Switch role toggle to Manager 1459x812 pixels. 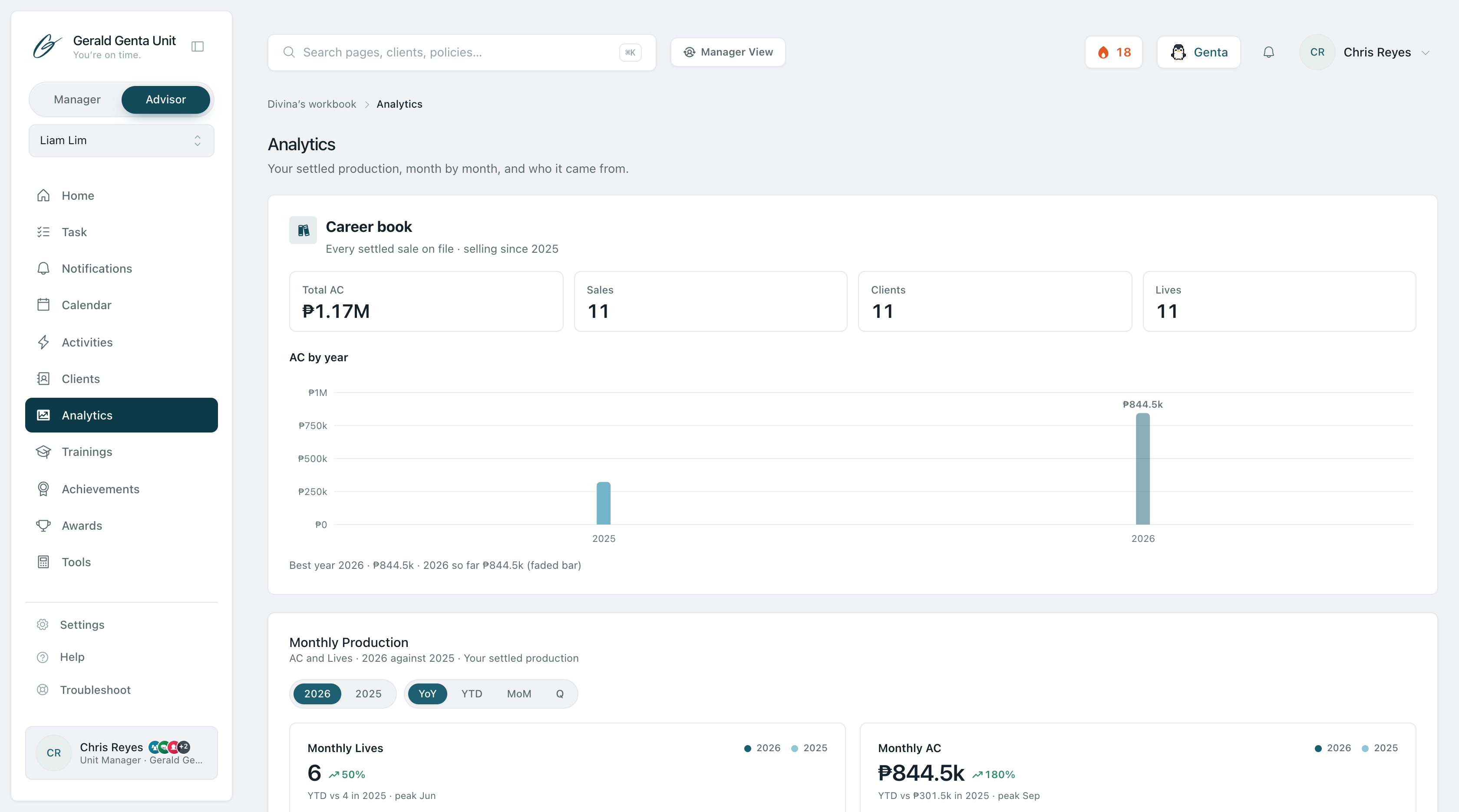click(77, 100)
